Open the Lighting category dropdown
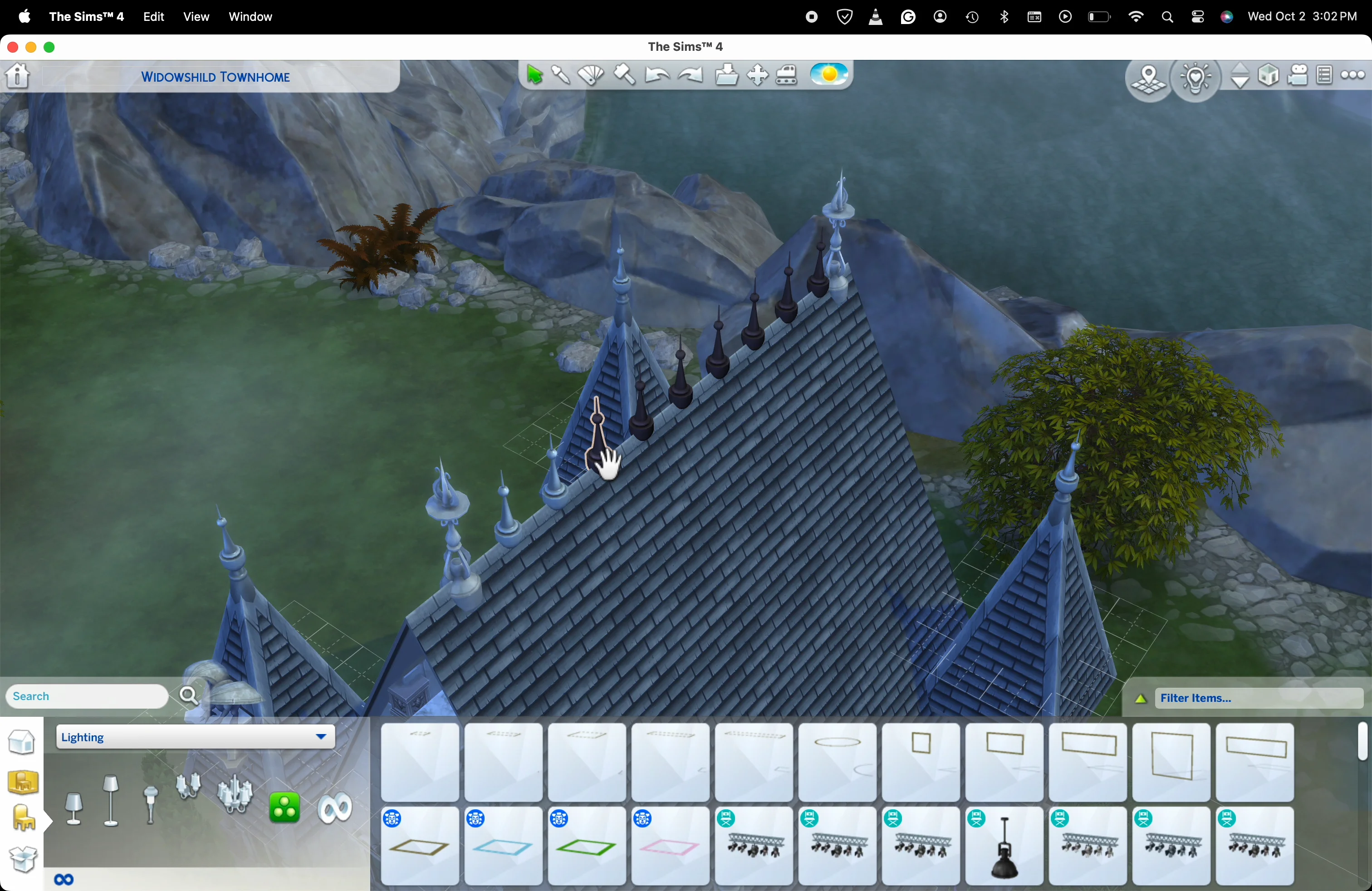The image size is (1372, 891). (195, 737)
